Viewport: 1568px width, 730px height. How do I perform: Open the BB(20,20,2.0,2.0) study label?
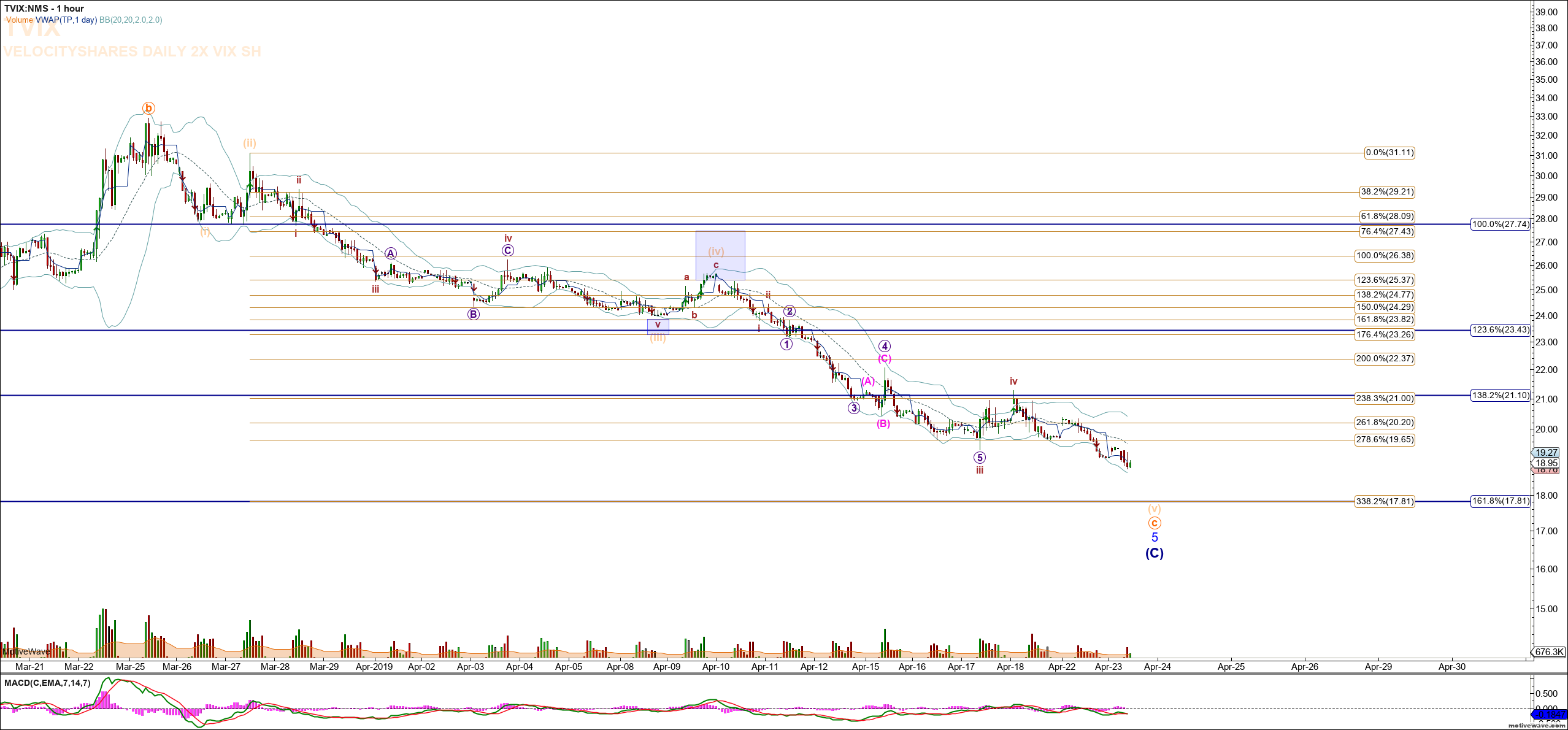tap(131, 20)
